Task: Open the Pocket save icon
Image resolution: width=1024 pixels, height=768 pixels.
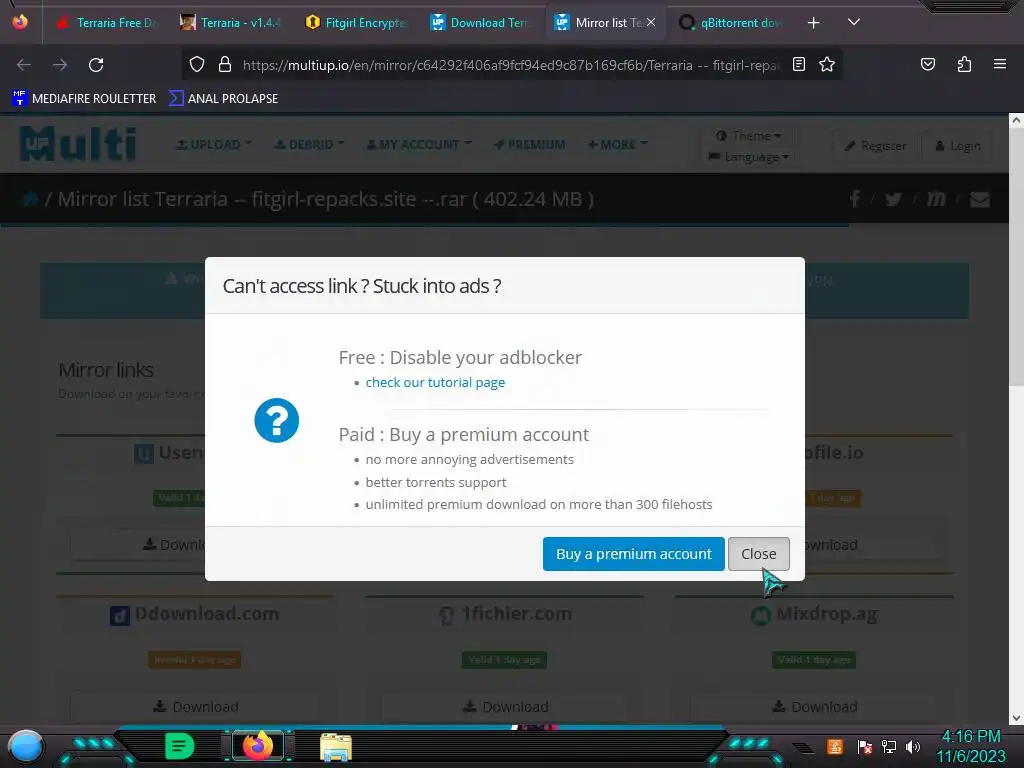Action: pos(927,64)
